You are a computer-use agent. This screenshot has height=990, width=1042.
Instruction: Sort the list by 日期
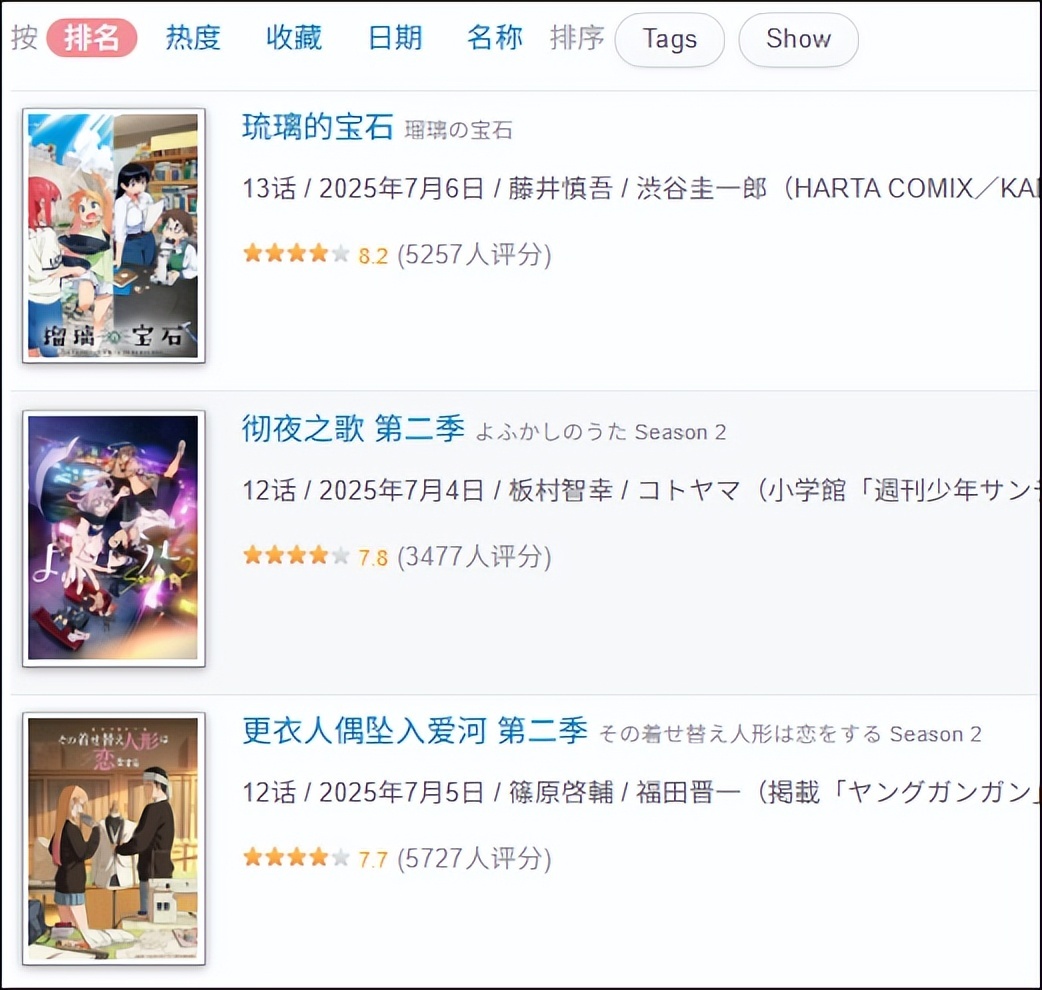[395, 38]
